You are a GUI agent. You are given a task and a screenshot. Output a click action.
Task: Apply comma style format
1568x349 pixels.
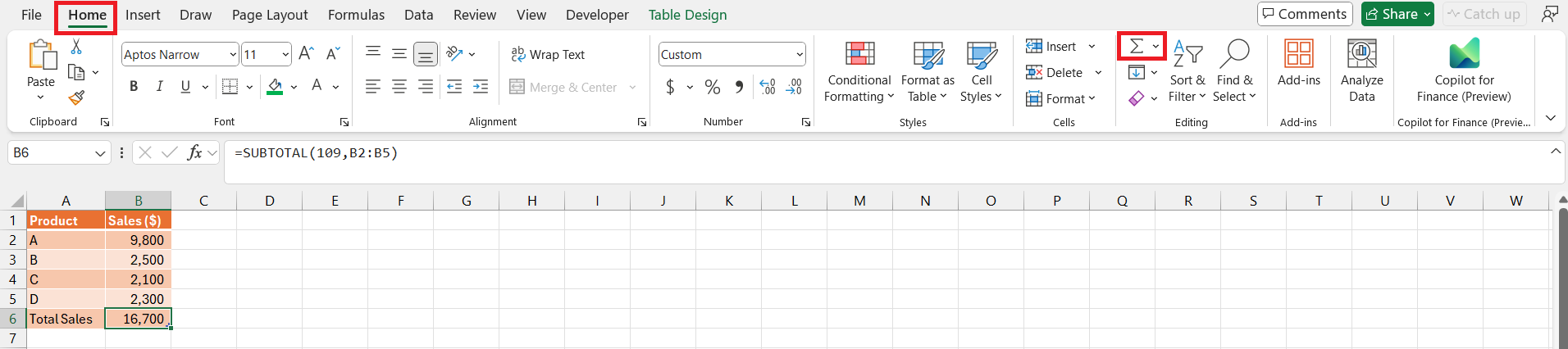click(x=740, y=87)
